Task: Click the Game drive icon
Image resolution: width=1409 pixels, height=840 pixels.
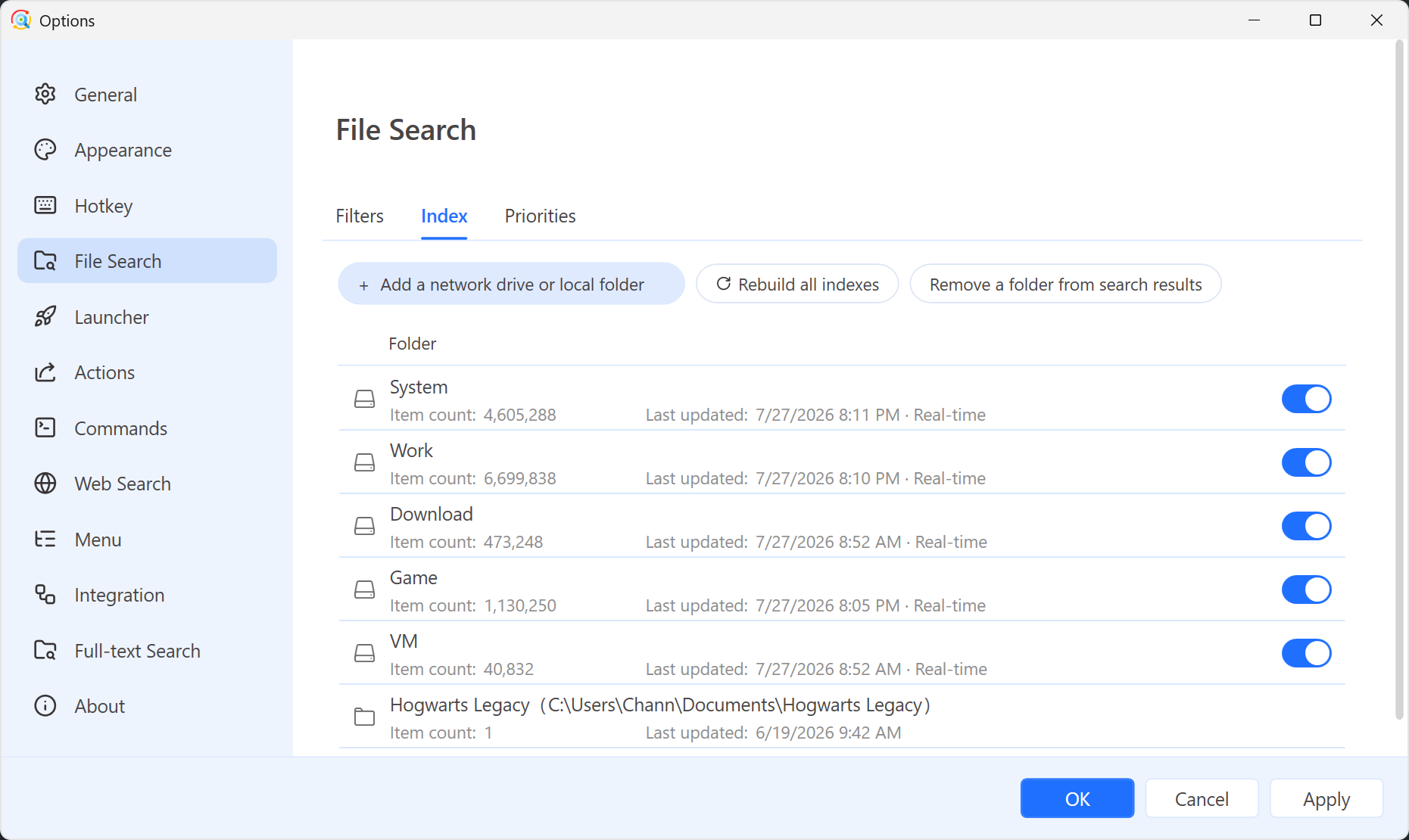Action: pos(365,590)
